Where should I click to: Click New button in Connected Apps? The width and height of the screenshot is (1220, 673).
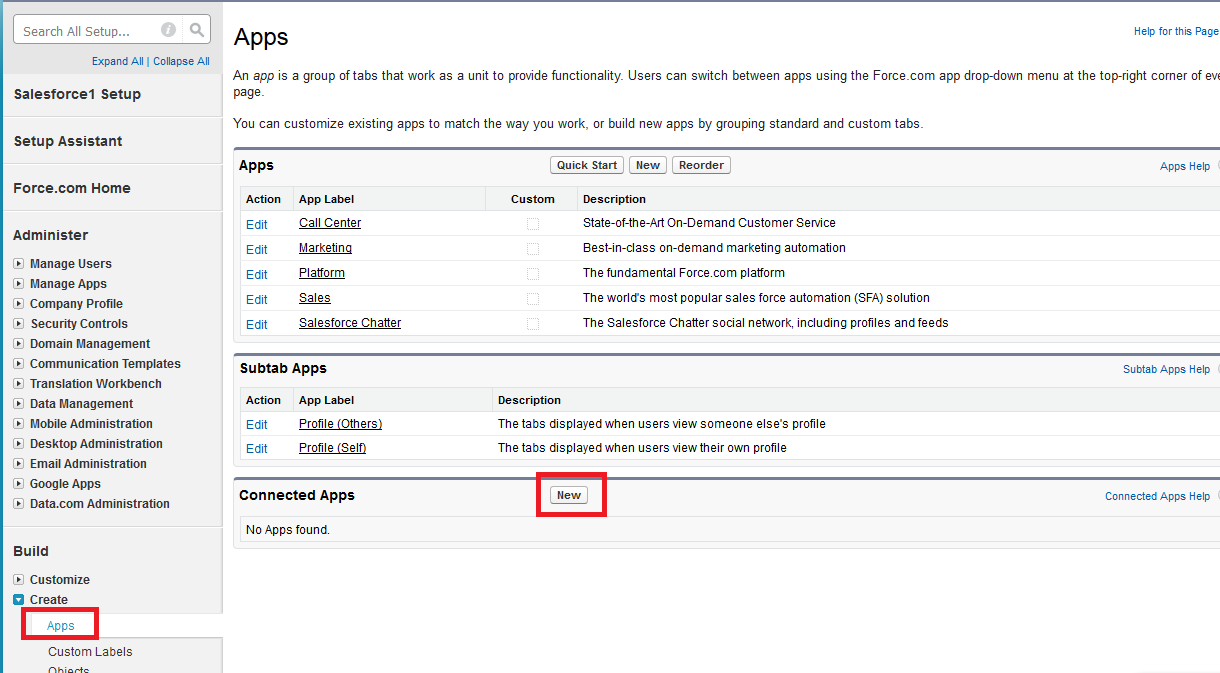coord(569,495)
